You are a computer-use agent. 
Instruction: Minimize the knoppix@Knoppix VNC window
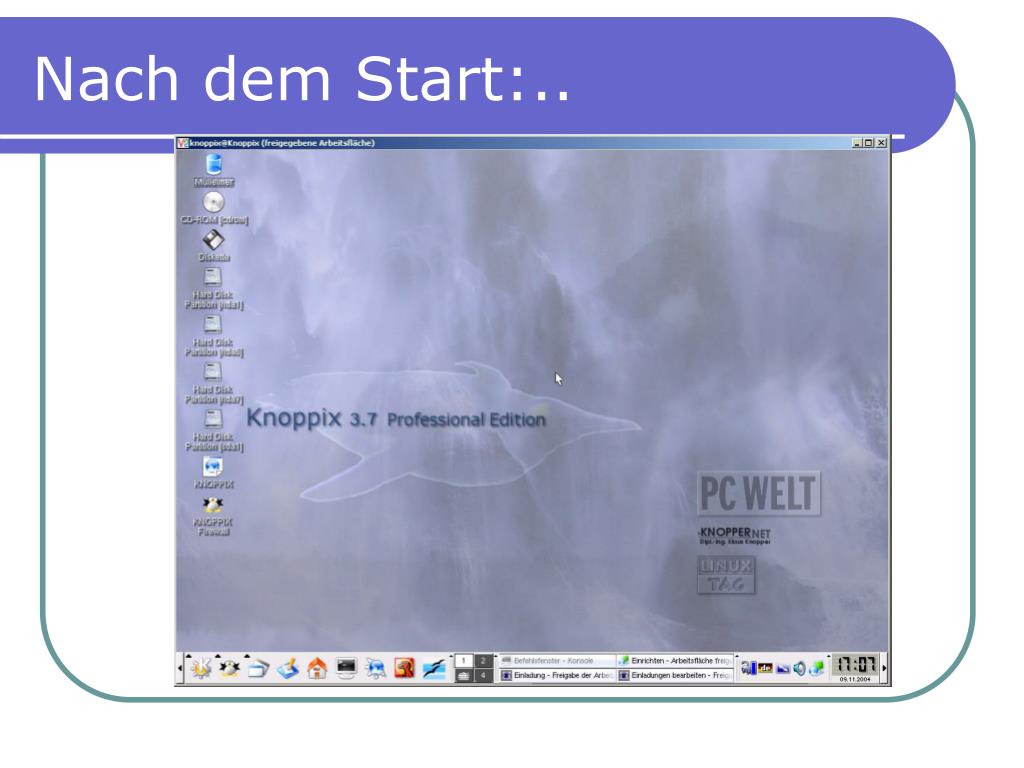[857, 143]
